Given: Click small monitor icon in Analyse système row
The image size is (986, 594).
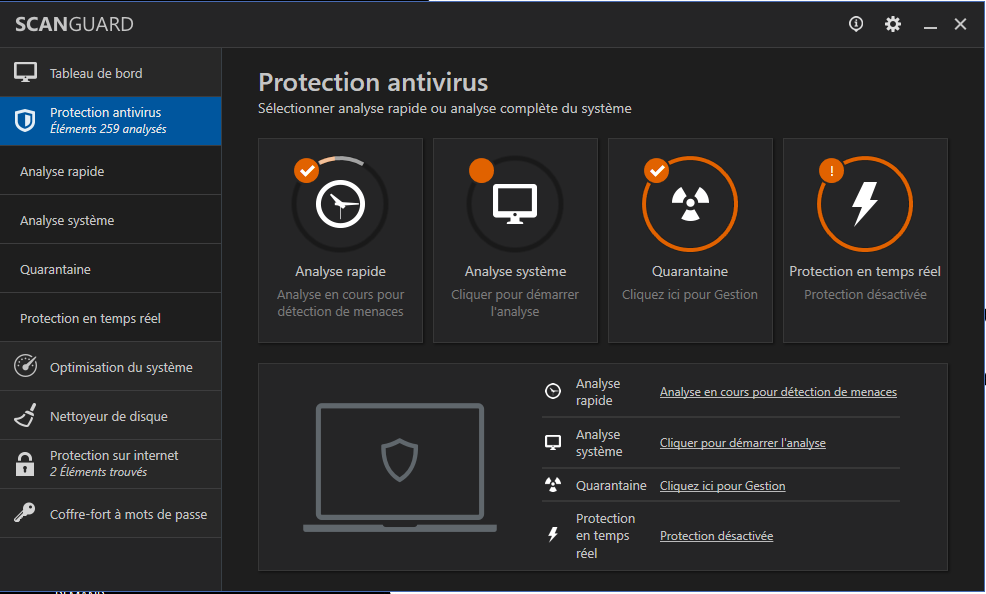Looking at the screenshot, I should (x=553, y=443).
